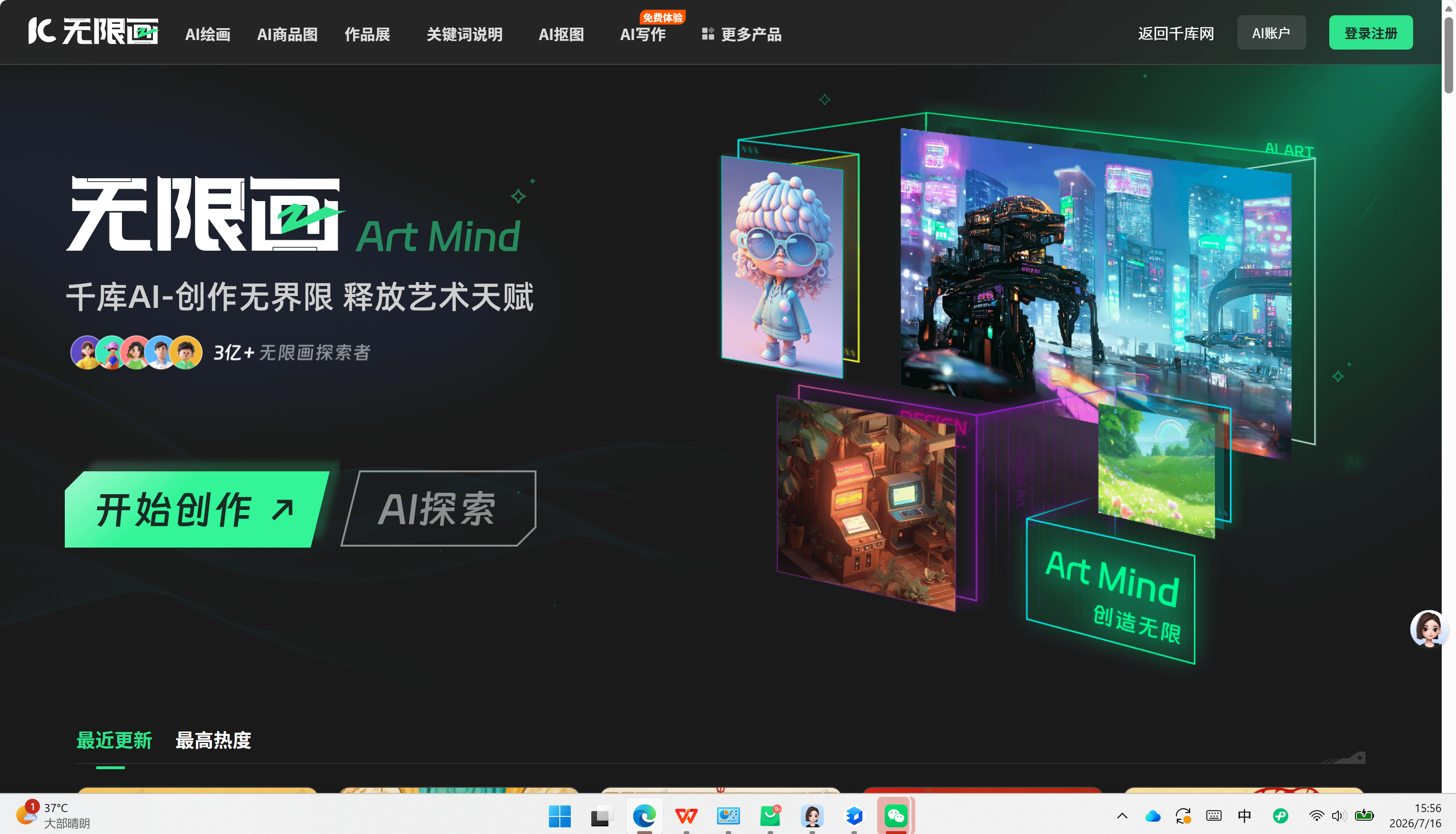1456x834 pixels.
Task: Click the customer service avatar icon
Action: click(1428, 629)
